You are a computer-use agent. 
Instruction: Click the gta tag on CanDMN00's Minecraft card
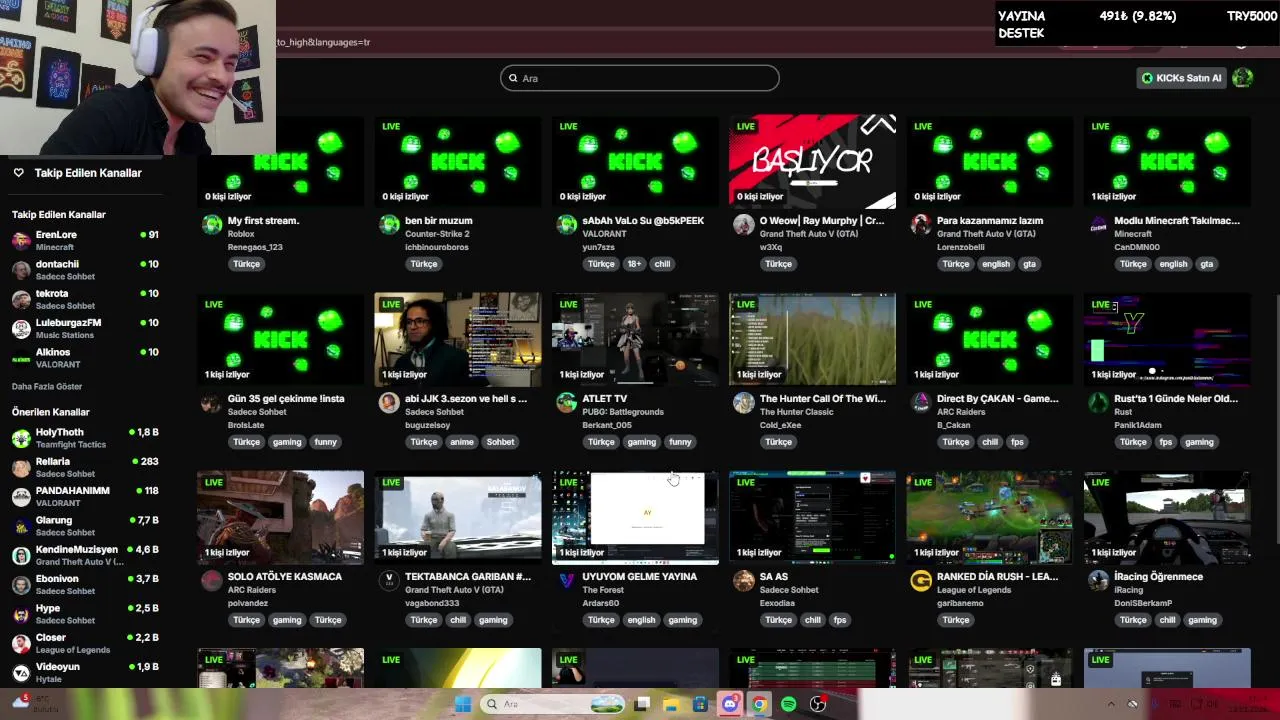pyautogui.click(x=1206, y=264)
